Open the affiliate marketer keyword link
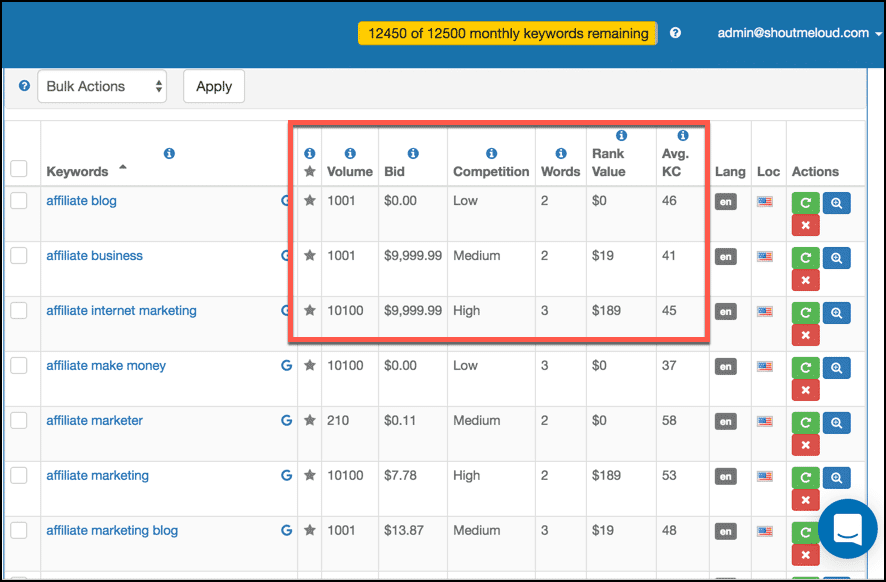This screenshot has height=582, width=886. pos(94,420)
